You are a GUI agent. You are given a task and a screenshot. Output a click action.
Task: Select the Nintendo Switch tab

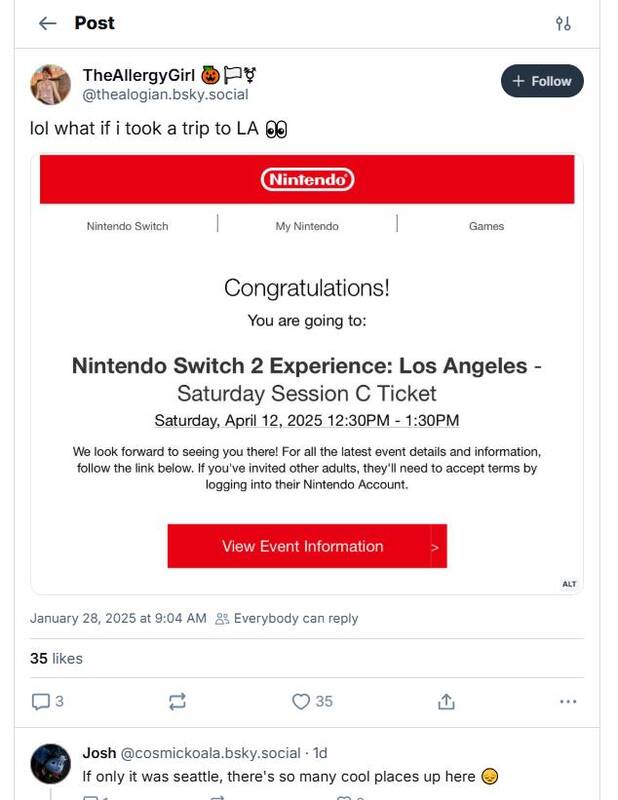click(127, 226)
